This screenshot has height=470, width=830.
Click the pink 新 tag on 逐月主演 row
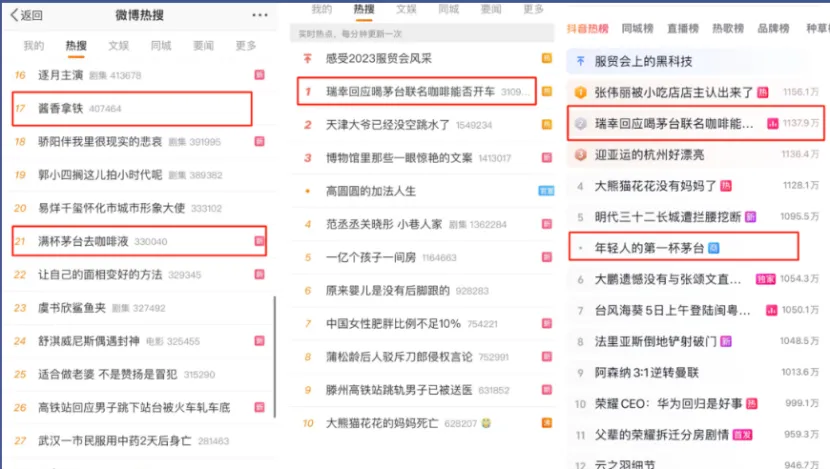tap(258, 75)
